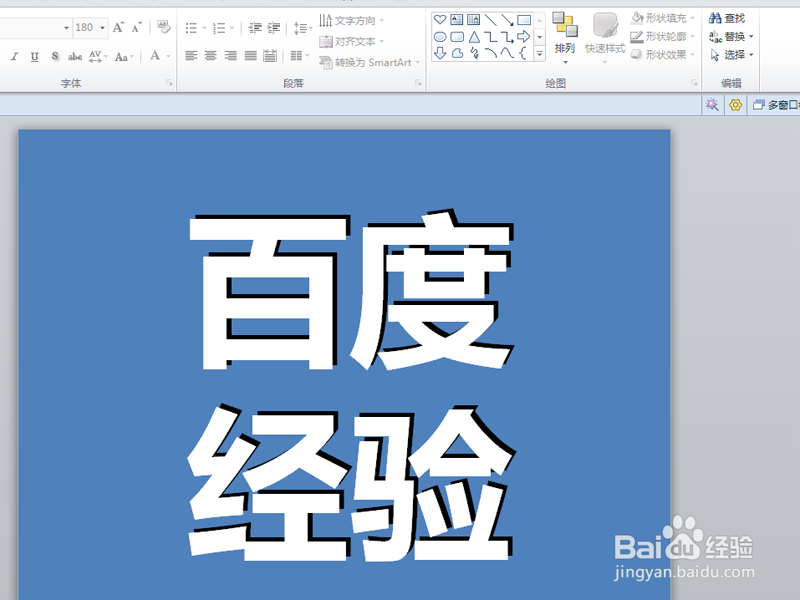Select the freeform polygon shape
800x600 pixels.
[x=457, y=53]
